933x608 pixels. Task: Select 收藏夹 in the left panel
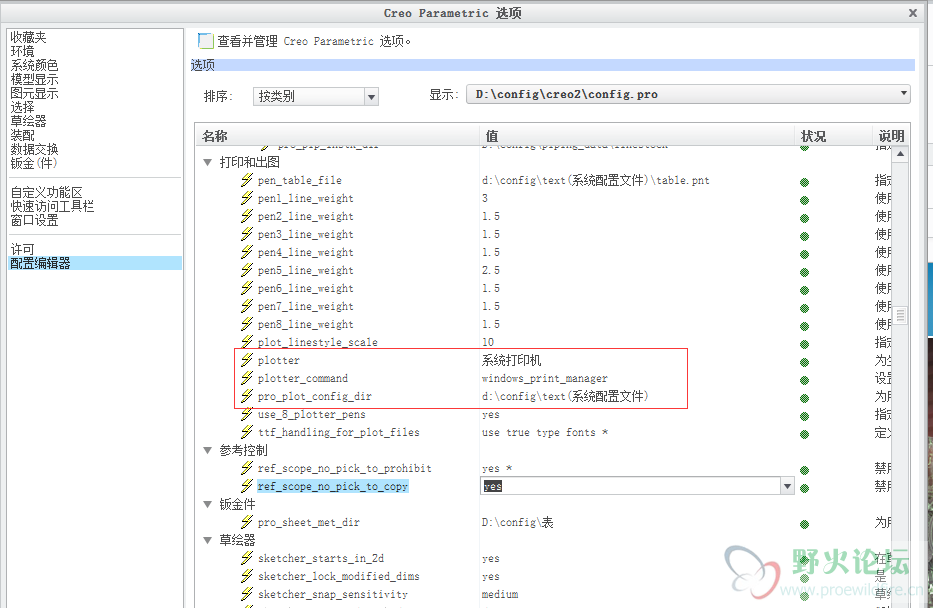(x=28, y=37)
